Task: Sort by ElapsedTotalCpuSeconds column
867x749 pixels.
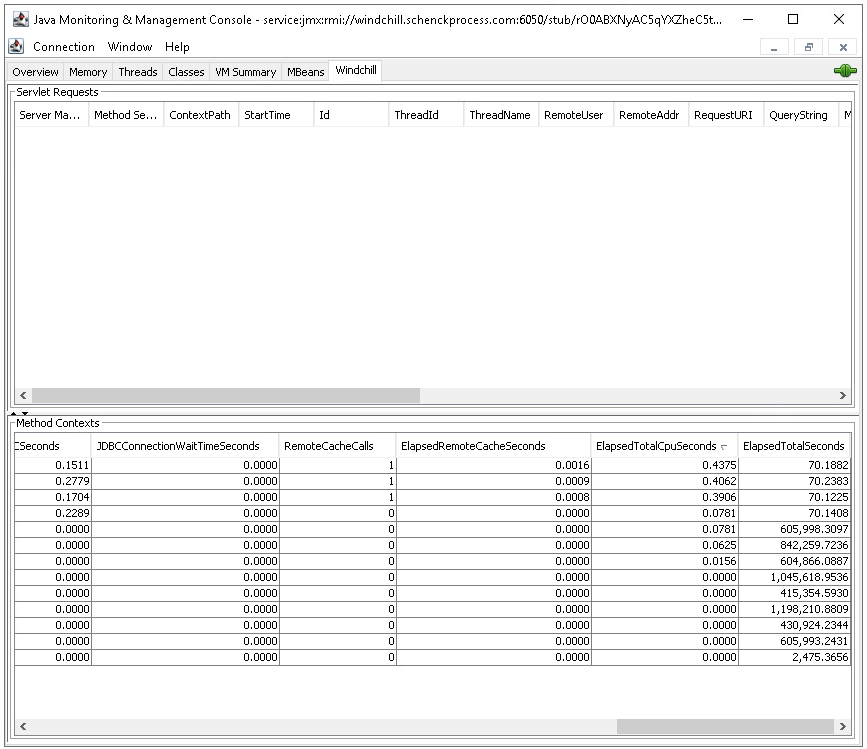Action: tap(661, 446)
